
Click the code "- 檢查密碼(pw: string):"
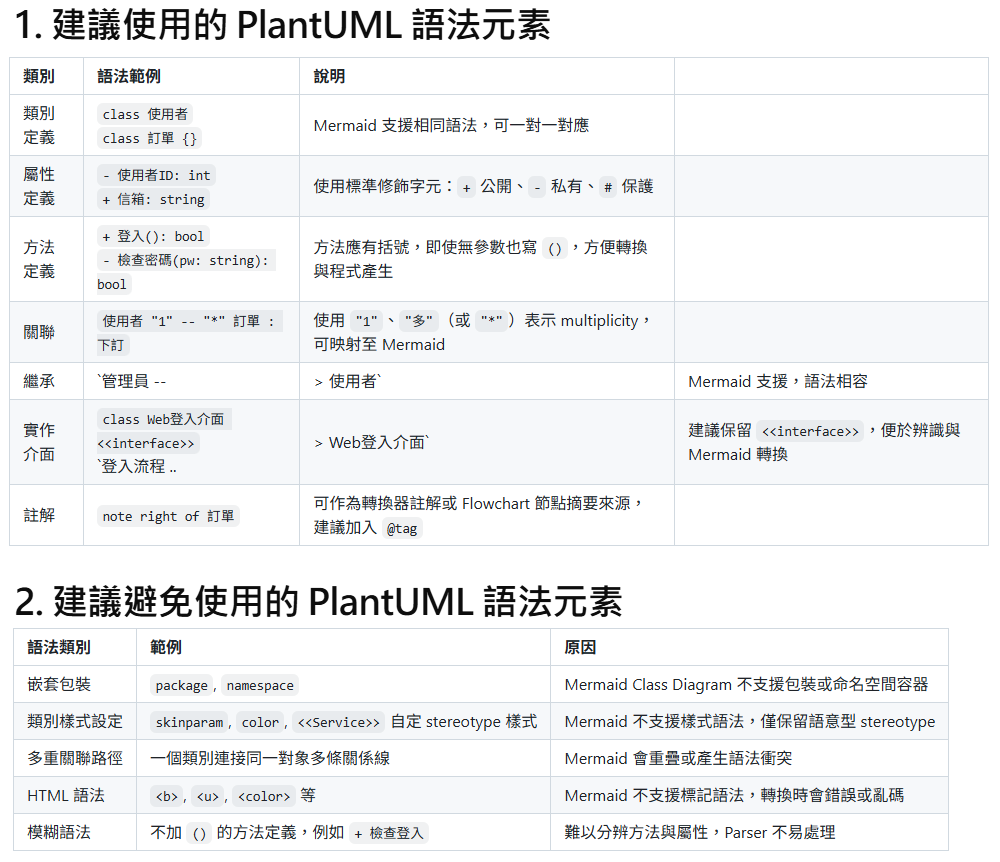[x=186, y=261]
